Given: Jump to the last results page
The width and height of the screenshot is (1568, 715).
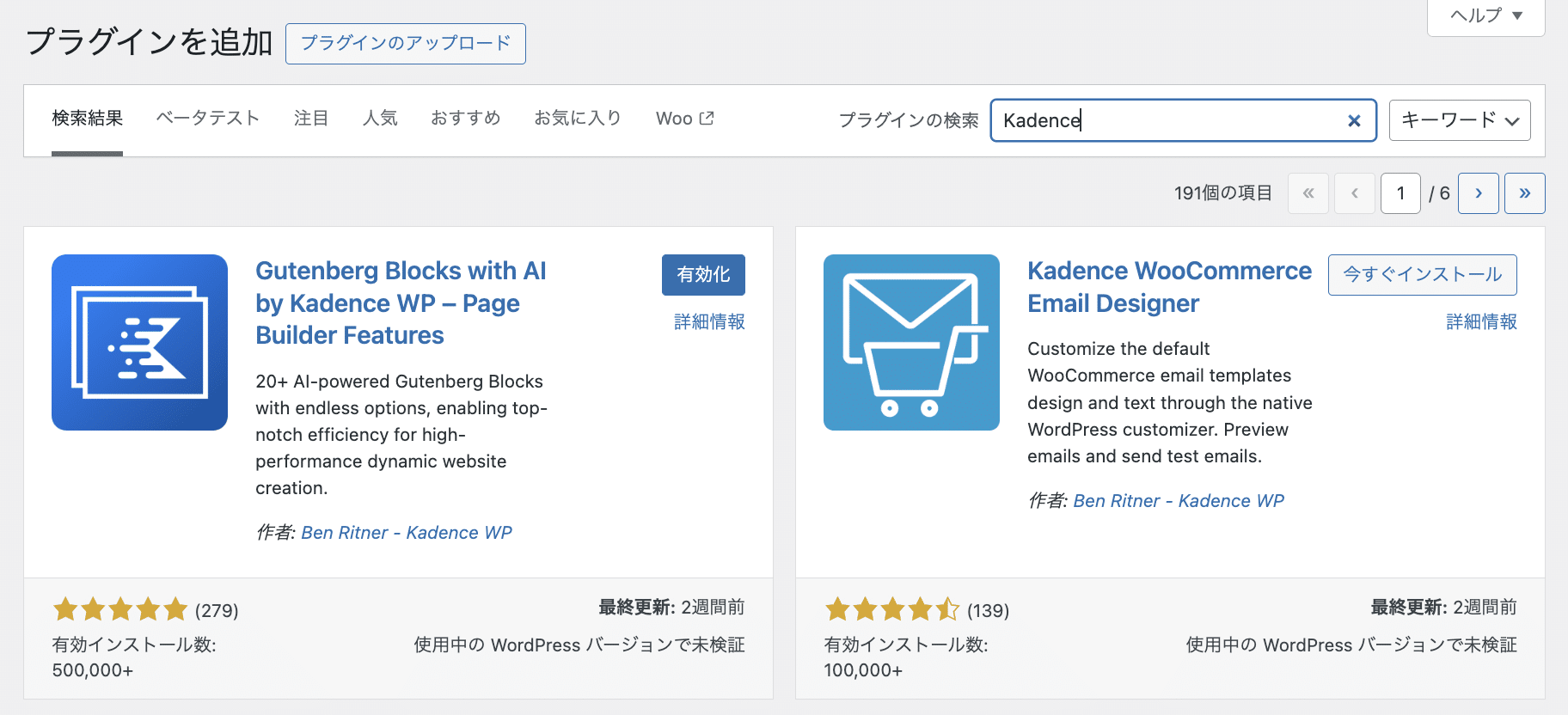Looking at the screenshot, I should 1524,193.
